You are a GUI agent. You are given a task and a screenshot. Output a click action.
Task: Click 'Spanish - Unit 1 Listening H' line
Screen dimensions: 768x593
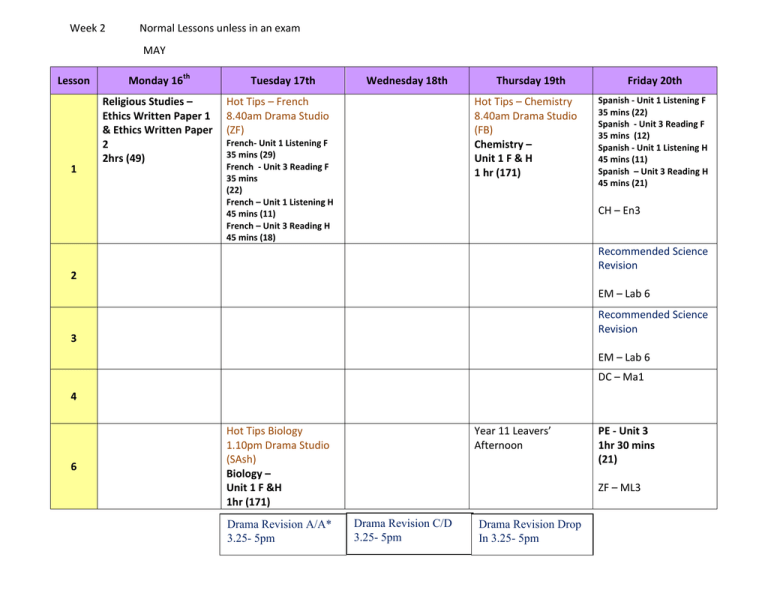652,148
